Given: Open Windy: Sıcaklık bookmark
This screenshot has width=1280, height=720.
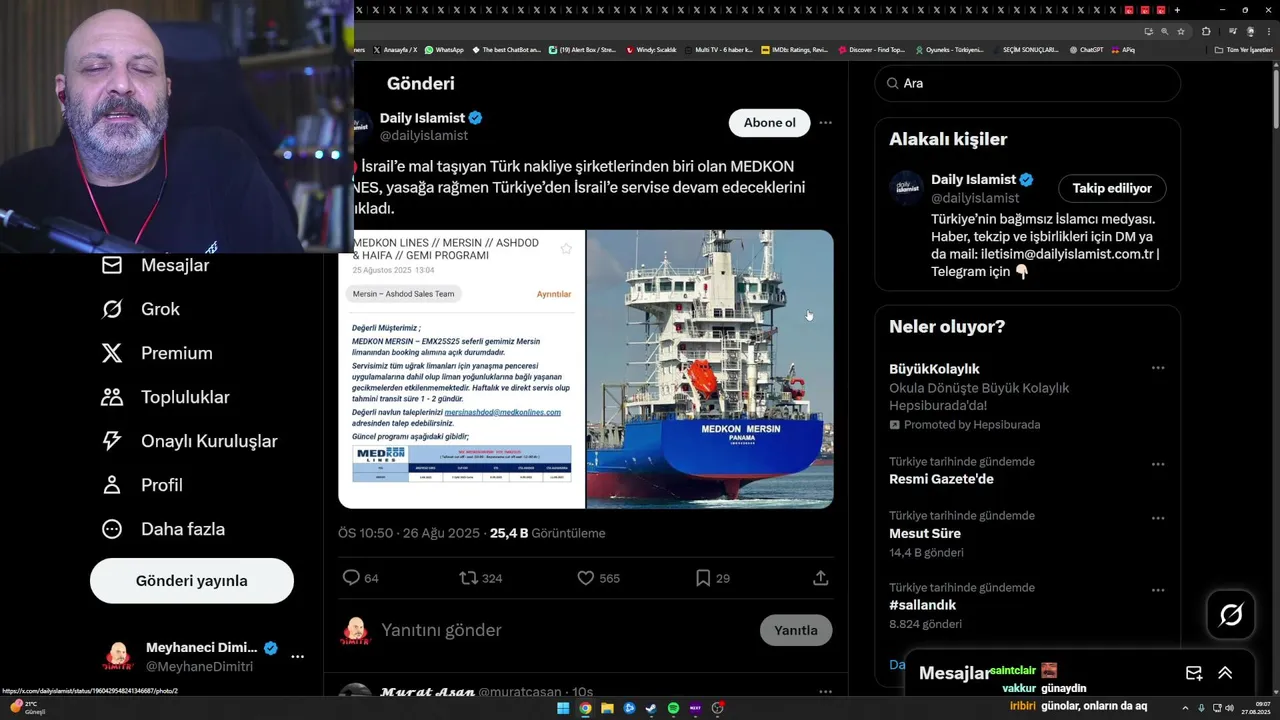Looking at the screenshot, I should (651, 49).
